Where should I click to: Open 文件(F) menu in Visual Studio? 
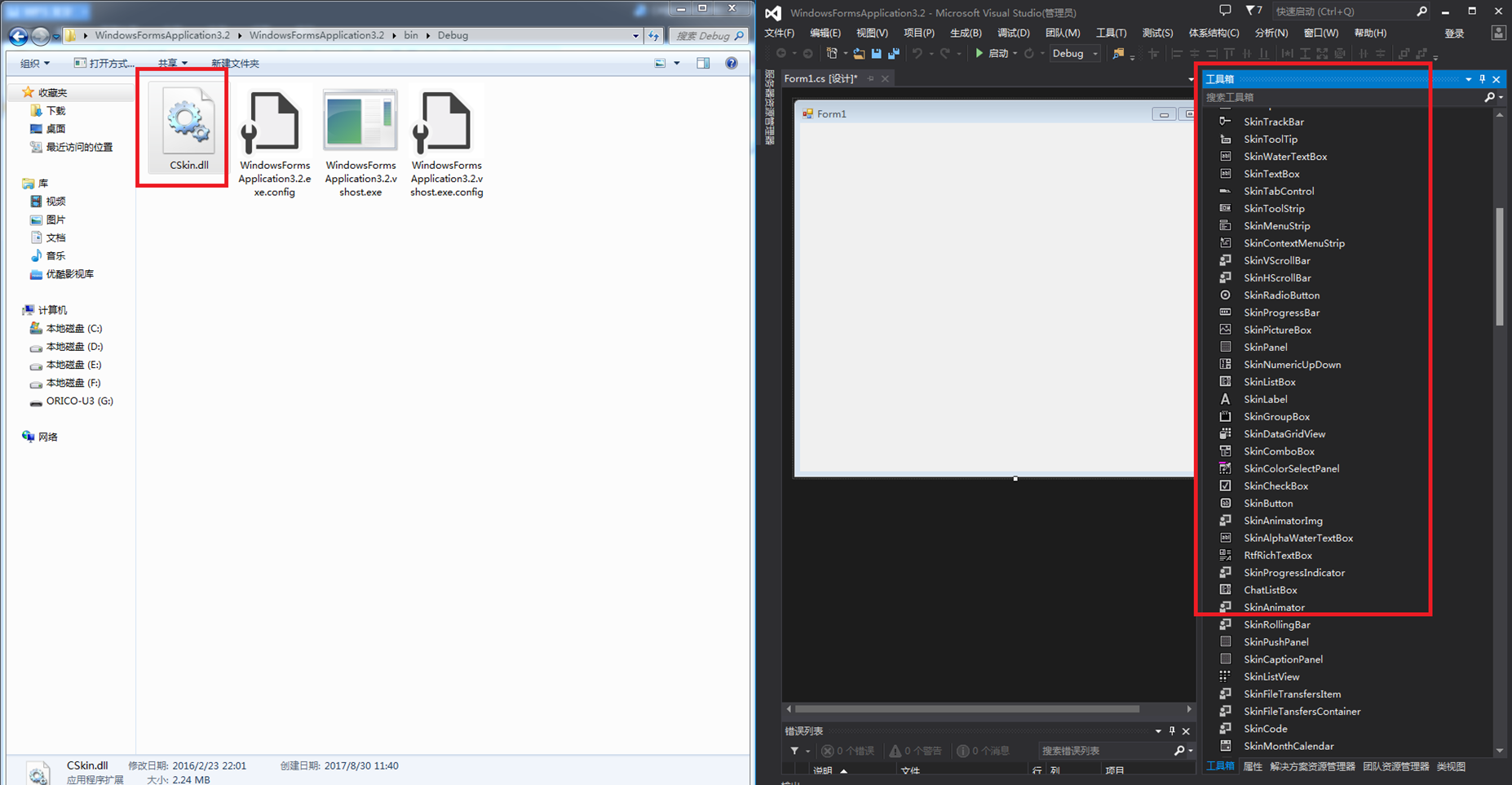[779, 33]
